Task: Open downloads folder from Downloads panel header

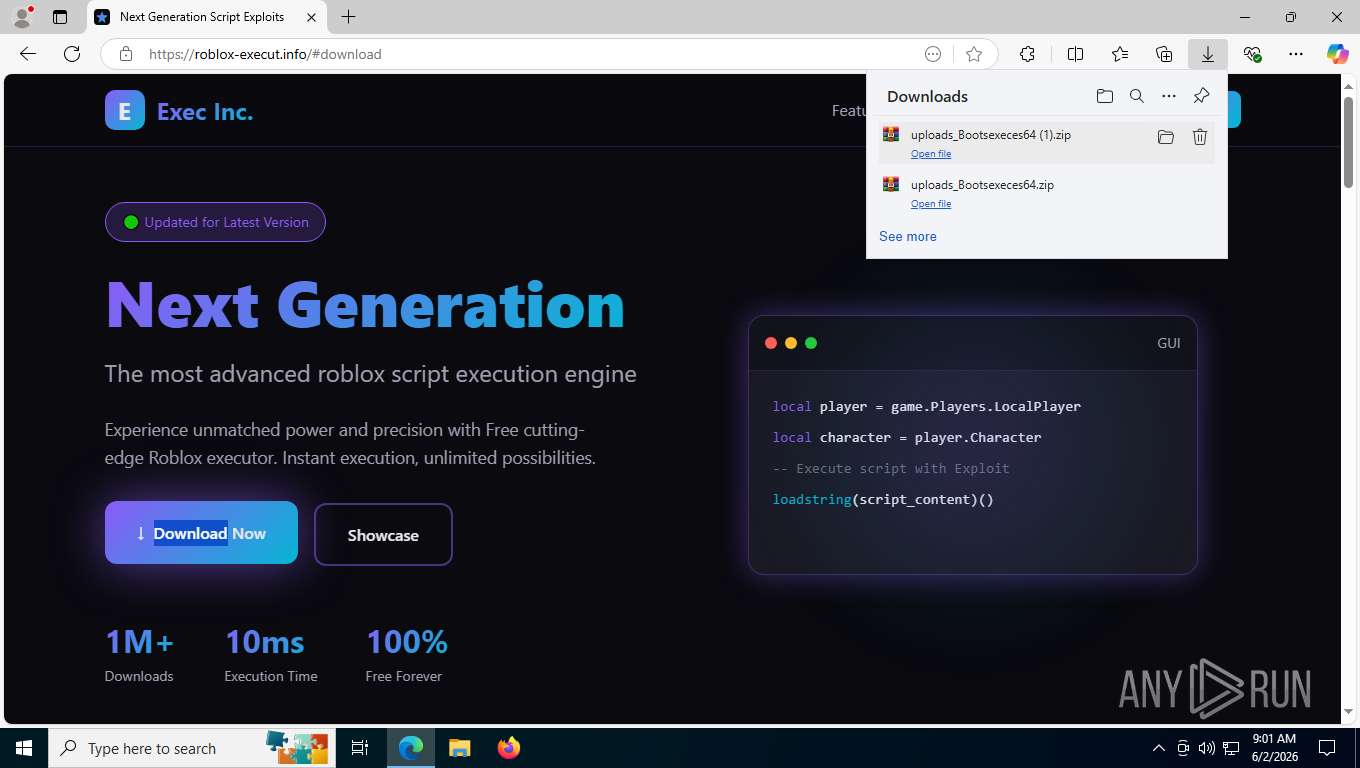Action: (1105, 96)
